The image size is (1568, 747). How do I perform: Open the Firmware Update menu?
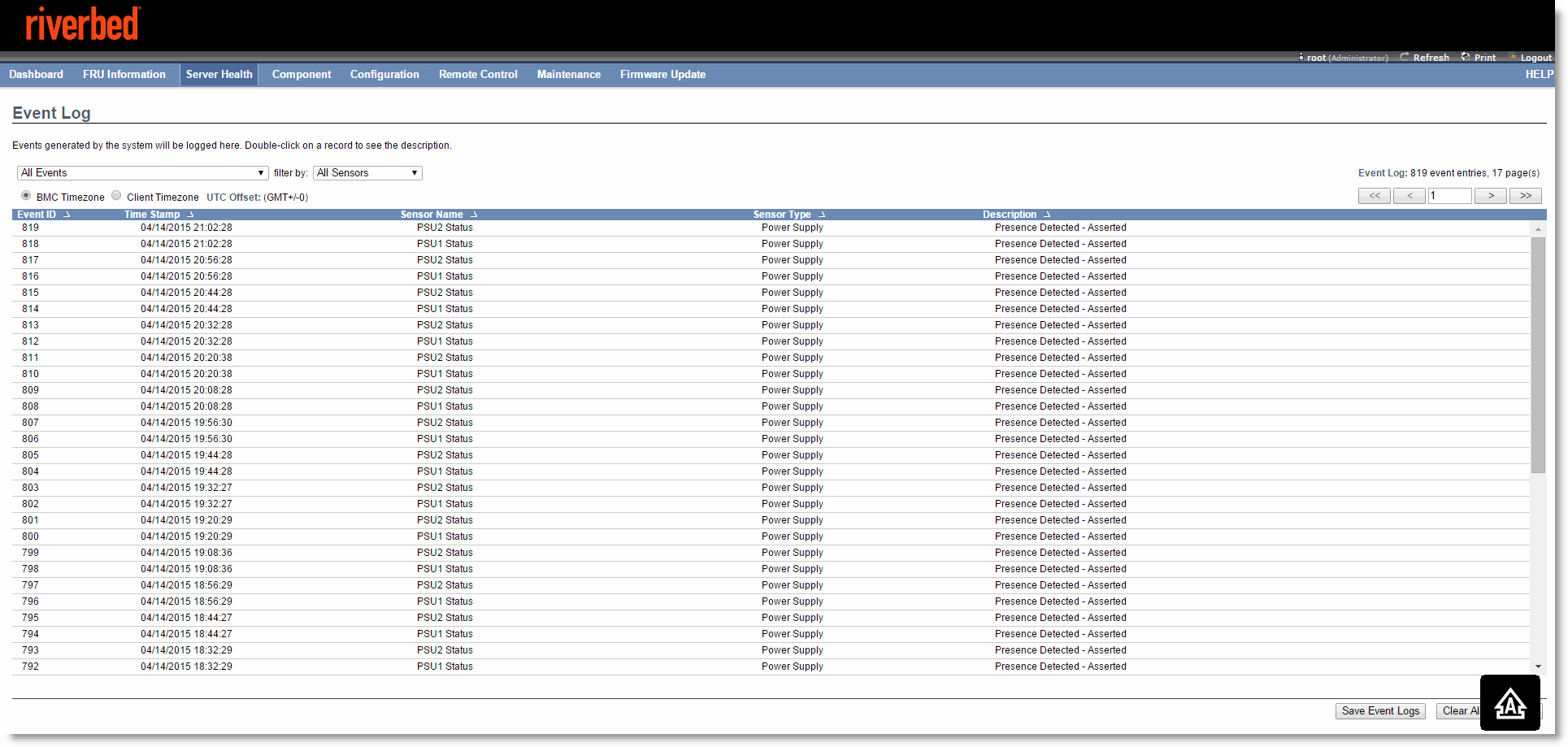(662, 74)
